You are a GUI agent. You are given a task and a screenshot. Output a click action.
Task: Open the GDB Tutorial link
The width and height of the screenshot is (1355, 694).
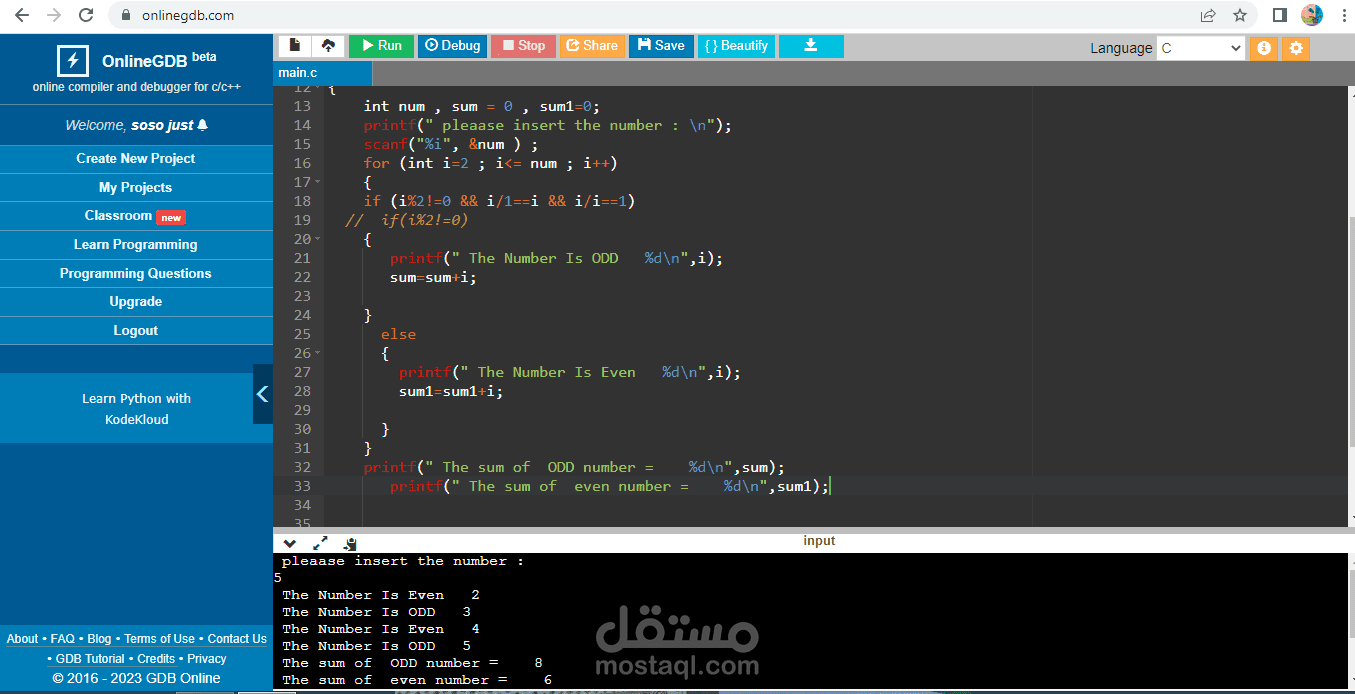click(90, 659)
